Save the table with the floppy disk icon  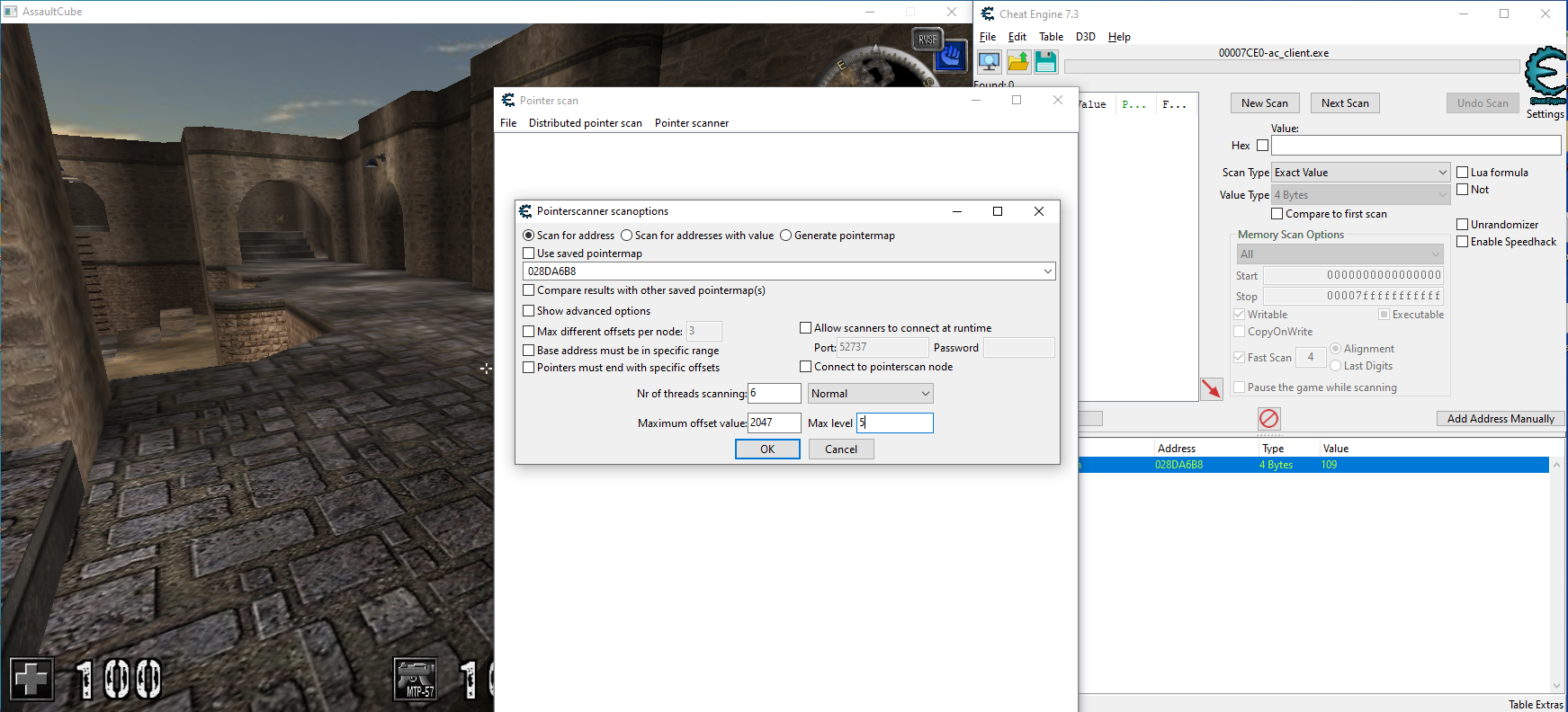click(x=1045, y=61)
